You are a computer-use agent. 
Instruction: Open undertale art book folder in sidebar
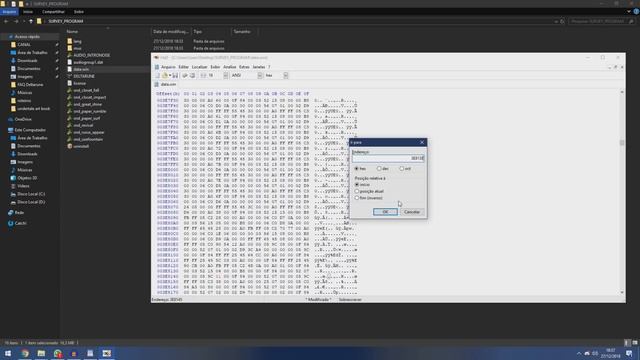(33, 109)
